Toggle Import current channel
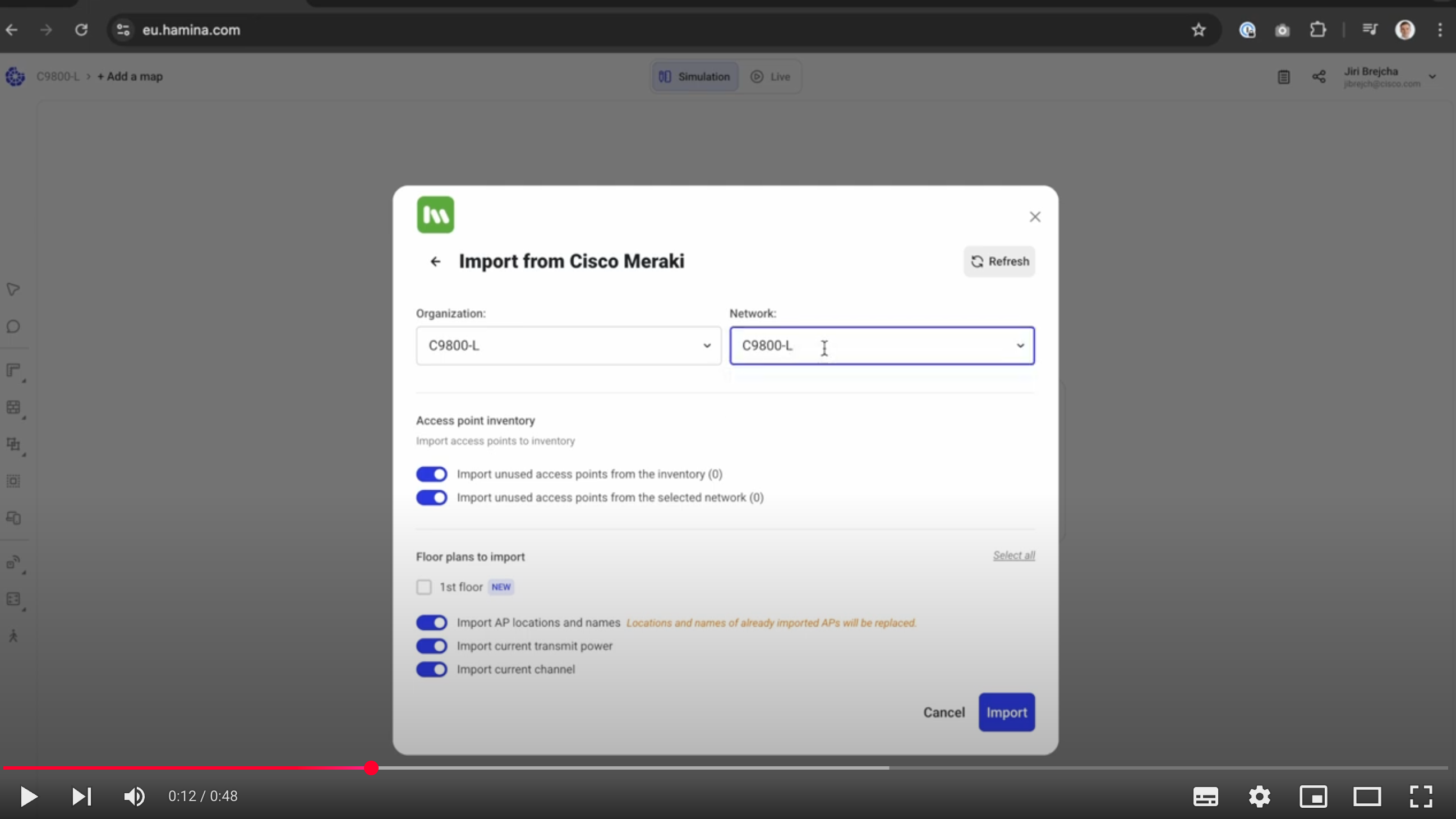Screen dimensions: 1456x819 (432, 670)
